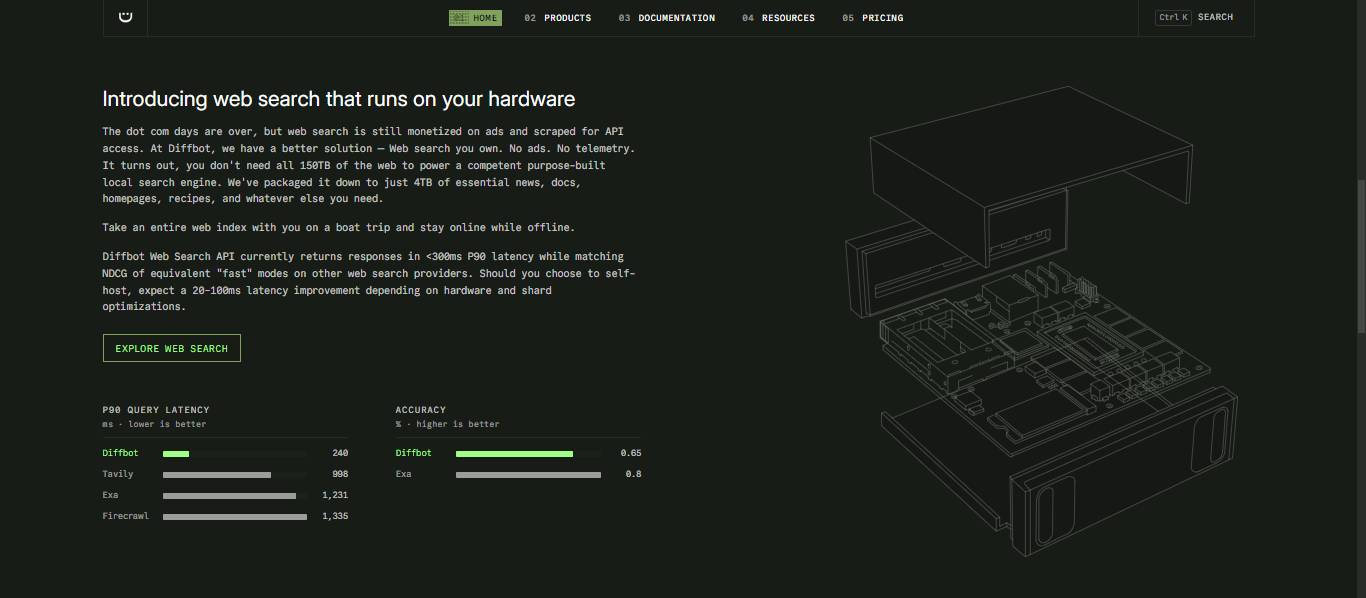This screenshot has width=1366, height=598.
Task: Open the Resources nav item
Action: [778, 17]
